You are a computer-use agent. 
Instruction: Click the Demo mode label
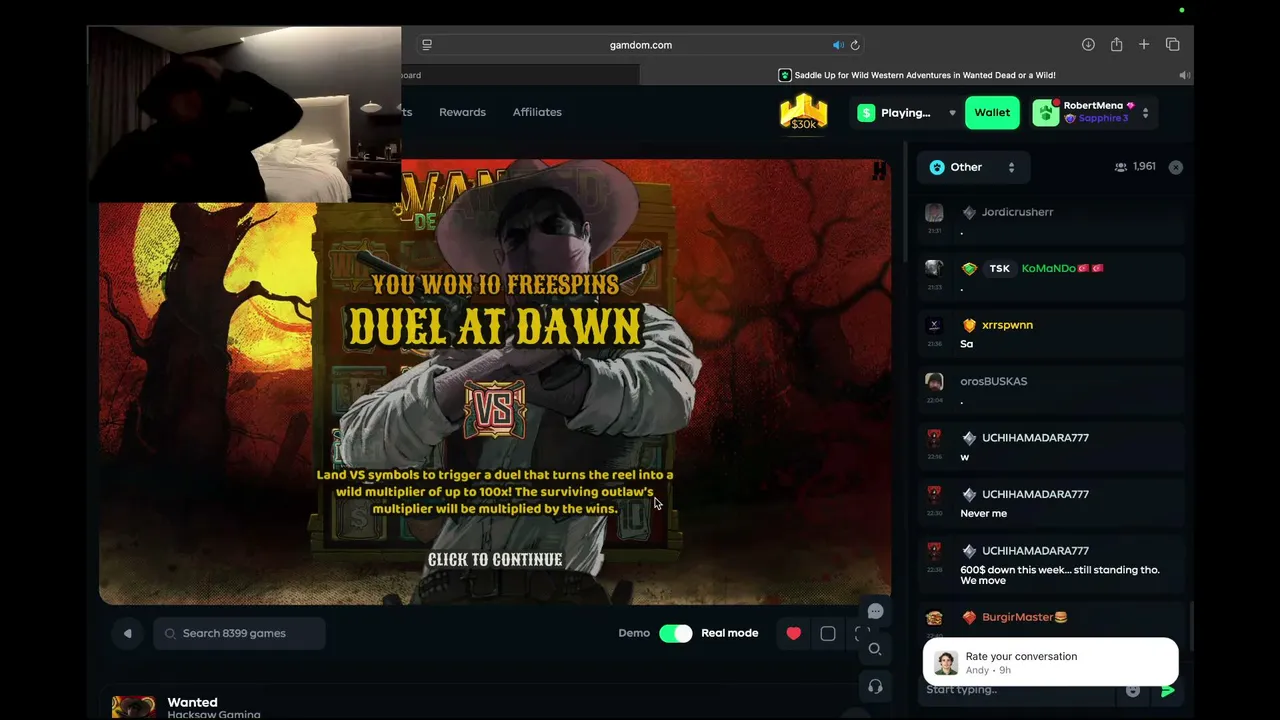point(634,633)
